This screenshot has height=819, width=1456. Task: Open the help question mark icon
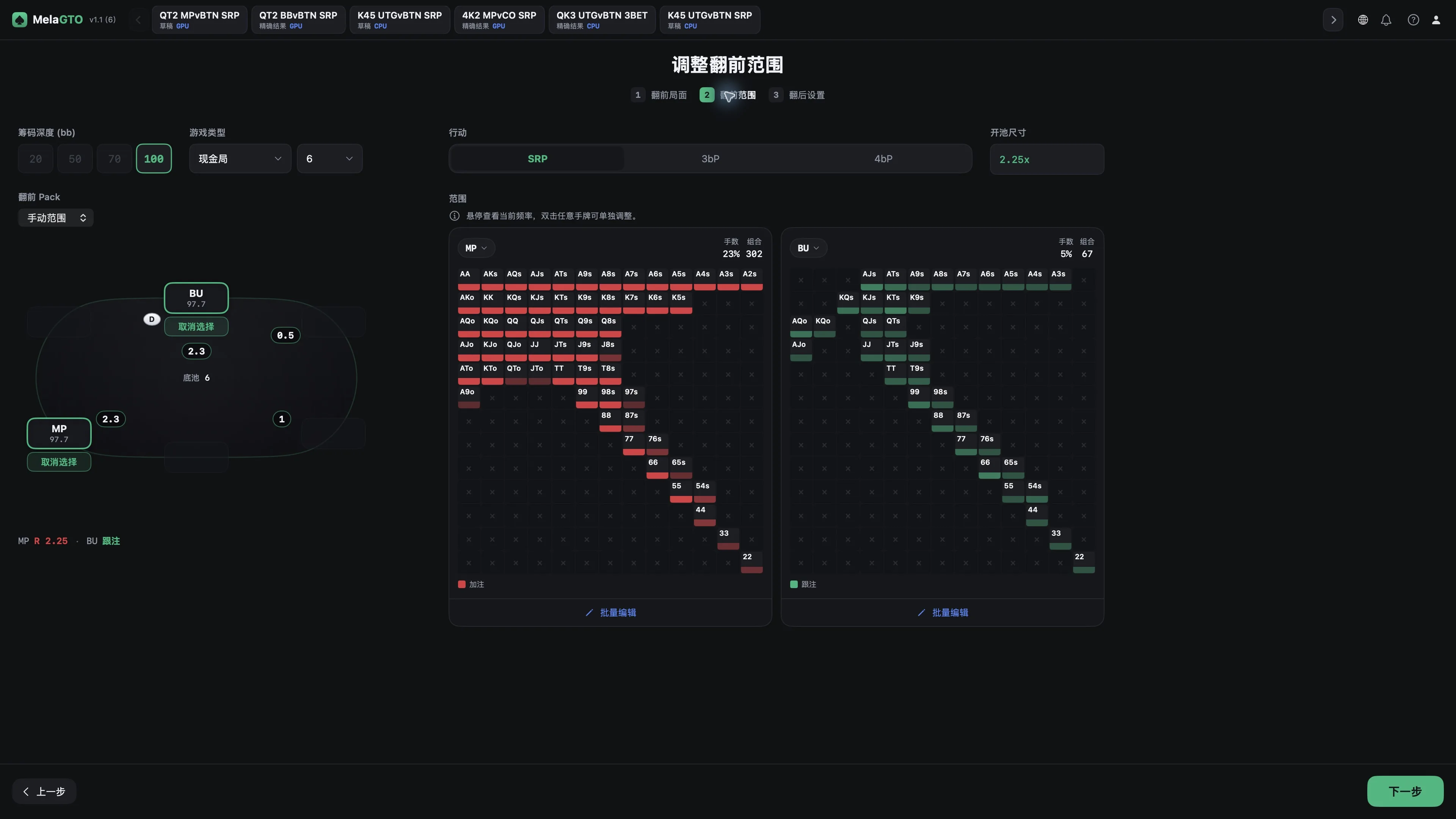pyautogui.click(x=1413, y=20)
